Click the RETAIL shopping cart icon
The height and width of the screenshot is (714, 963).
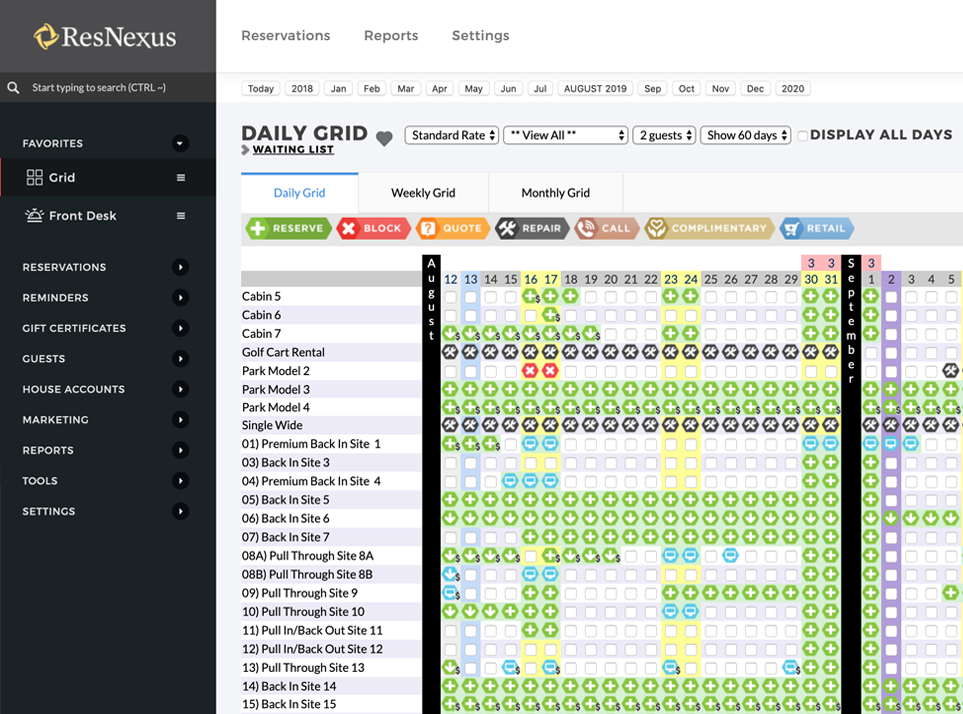coord(790,228)
